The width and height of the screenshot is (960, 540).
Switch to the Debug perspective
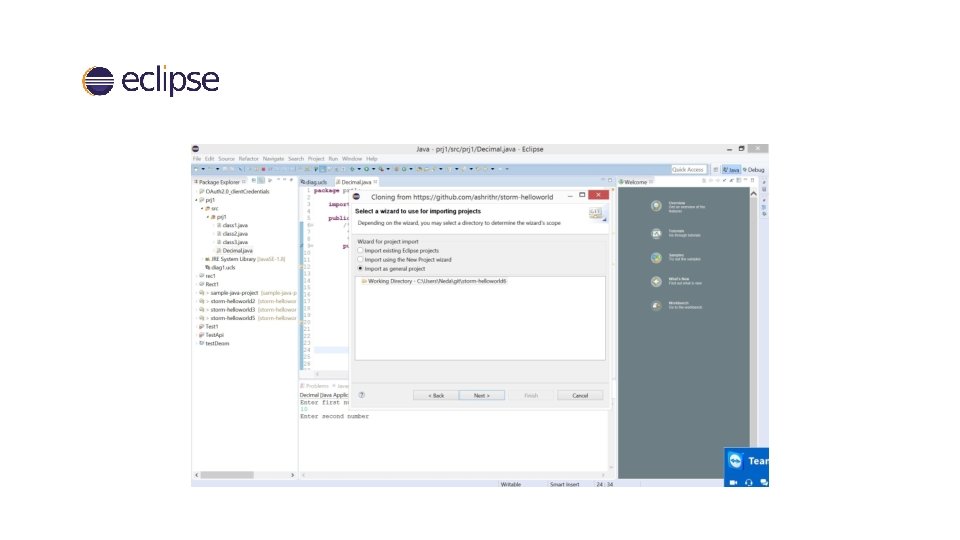[x=754, y=170]
